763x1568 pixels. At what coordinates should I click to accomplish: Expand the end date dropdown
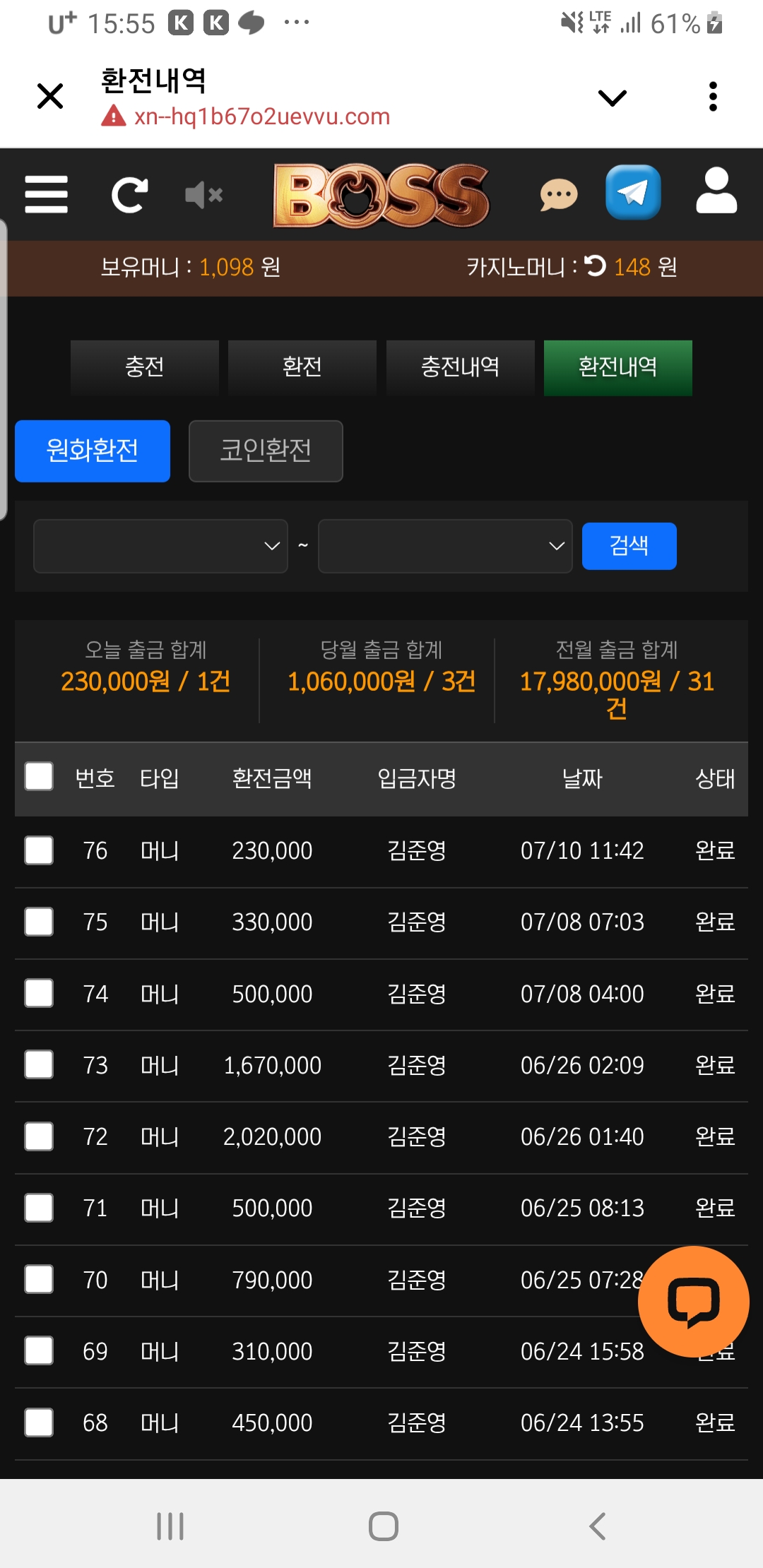click(445, 546)
